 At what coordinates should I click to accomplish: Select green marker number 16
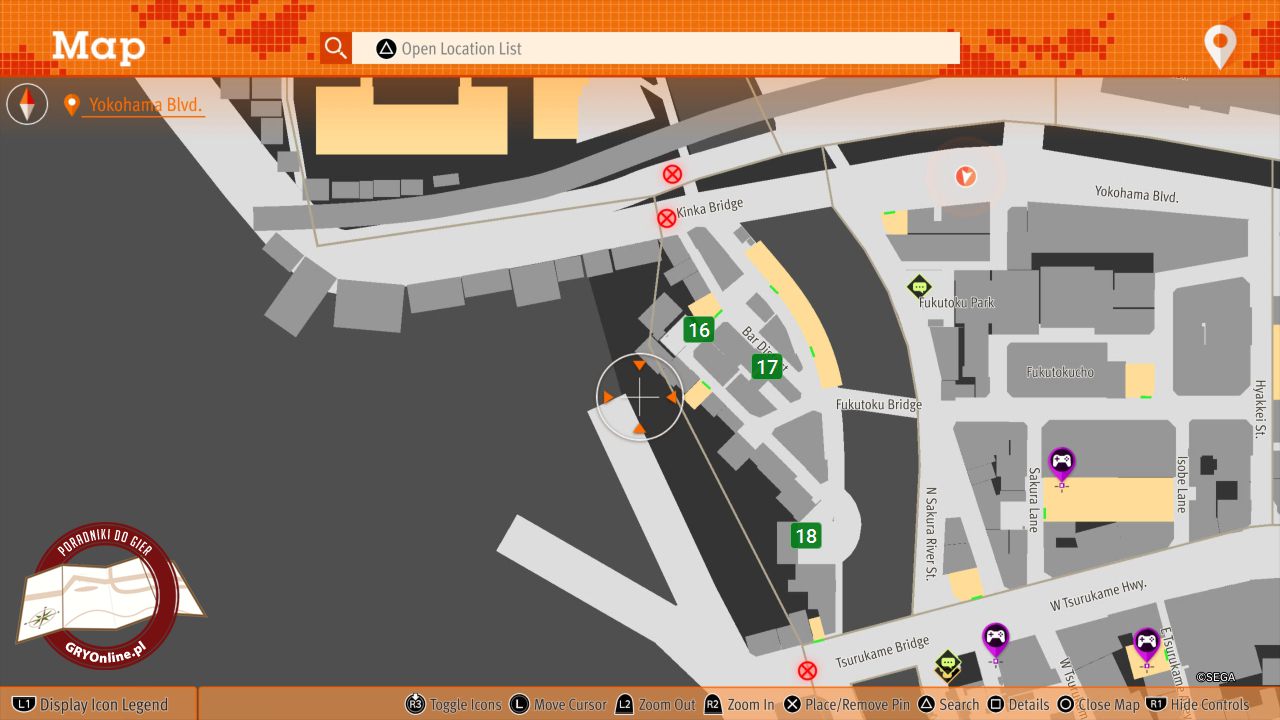pyautogui.click(x=699, y=329)
